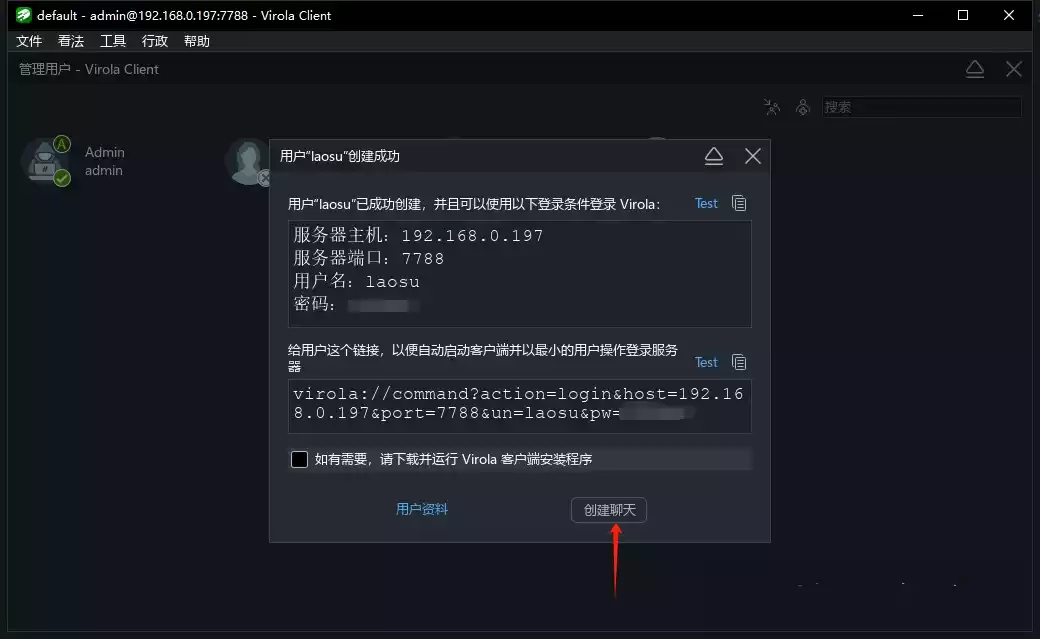
Task: Open 用户资料 to view the user profile
Action: pyautogui.click(x=422, y=510)
